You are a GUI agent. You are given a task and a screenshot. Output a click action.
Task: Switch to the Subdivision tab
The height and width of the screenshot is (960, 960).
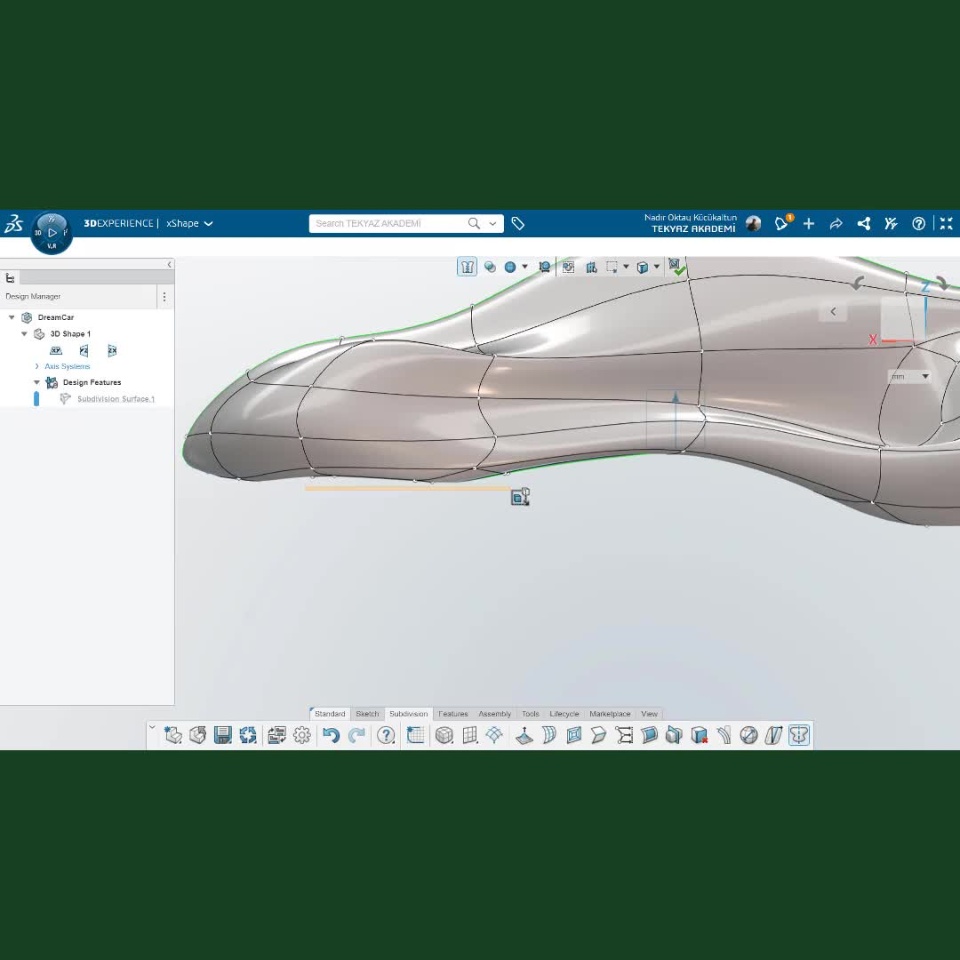pos(408,714)
